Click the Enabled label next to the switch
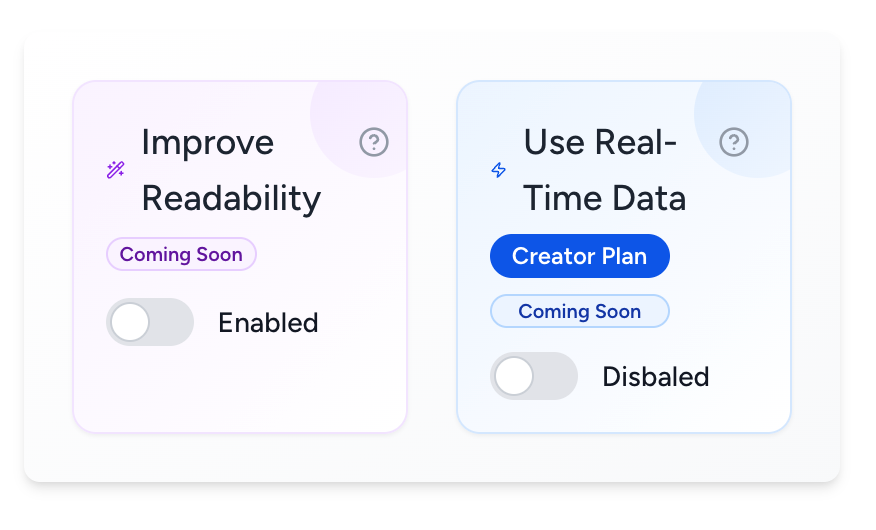 click(x=268, y=323)
